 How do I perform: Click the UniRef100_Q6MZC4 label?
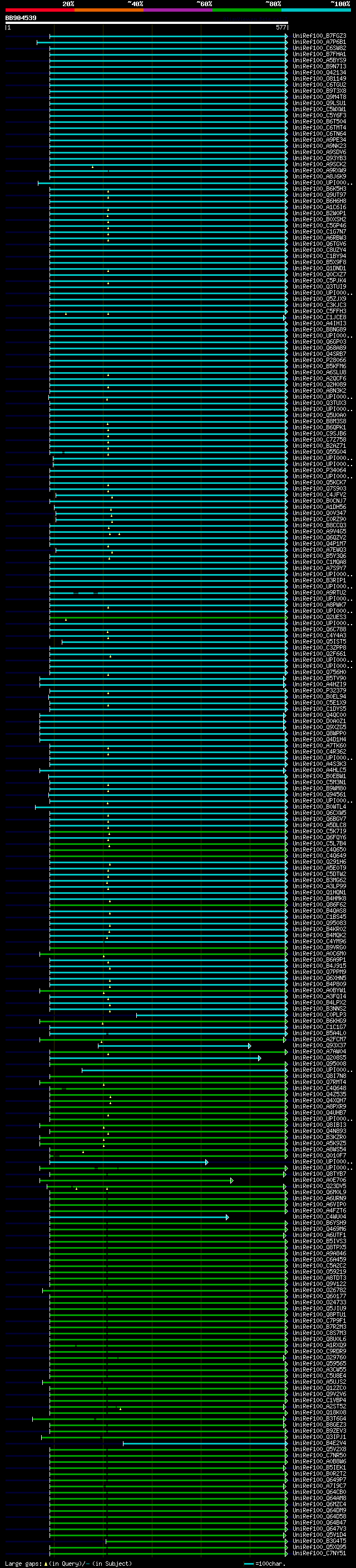[319, 1504]
